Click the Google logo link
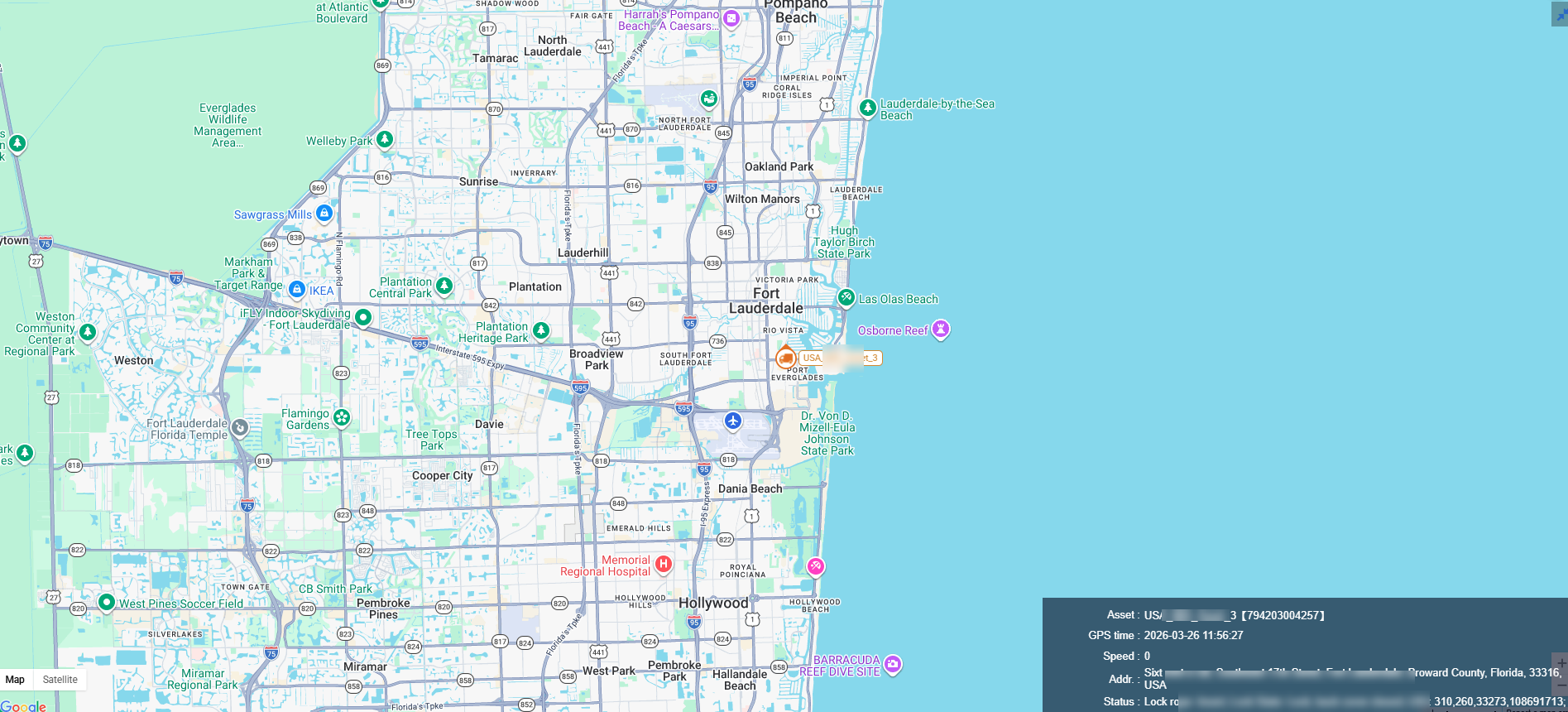This screenshot has height=712, width=1568. tap(23, 705)
